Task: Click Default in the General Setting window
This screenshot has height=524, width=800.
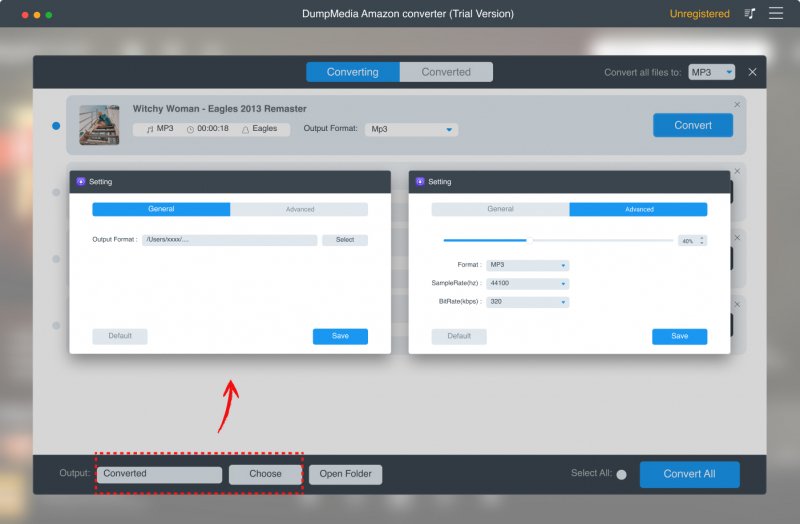Action: [120, 336]
